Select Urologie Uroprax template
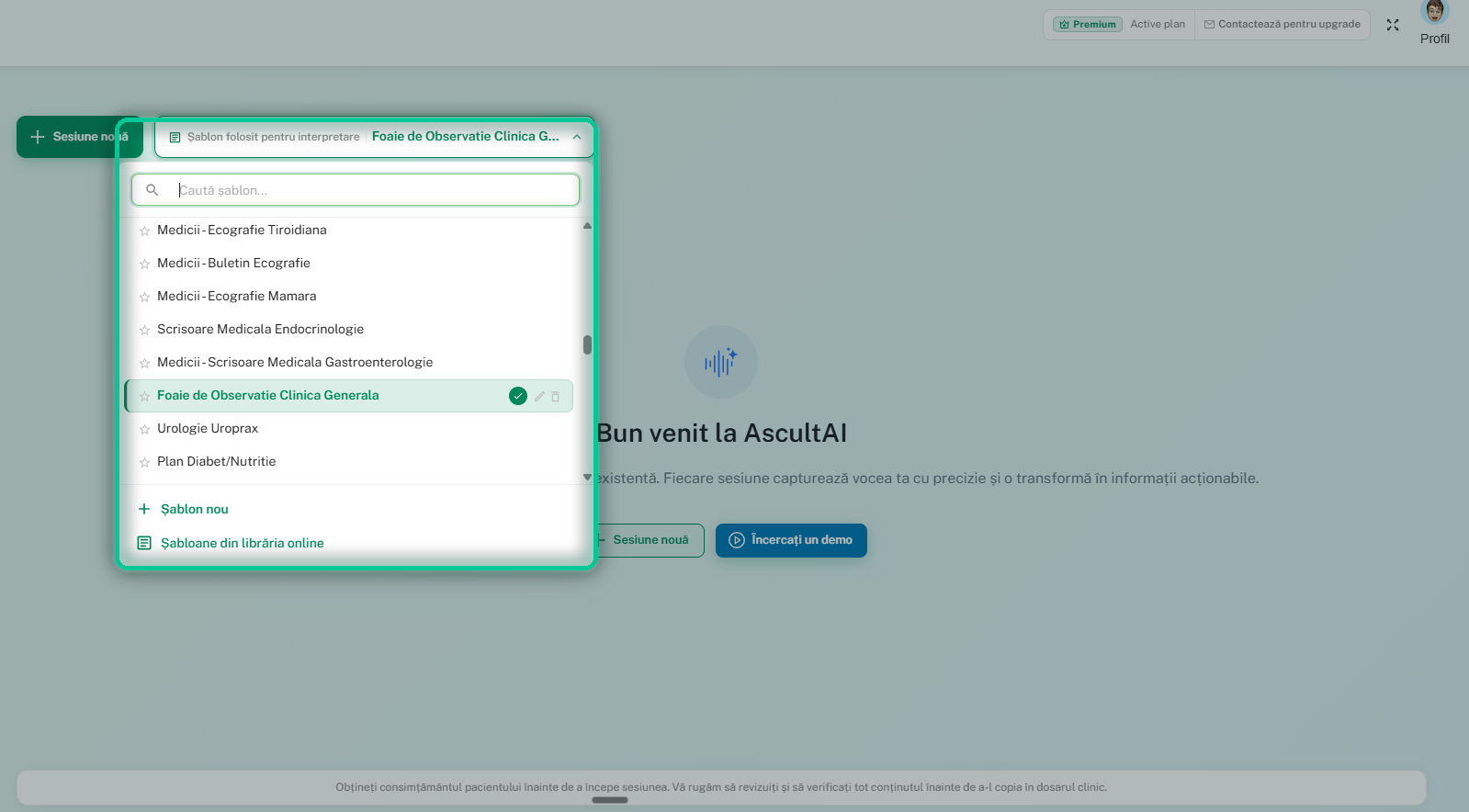 click(x=208, y=428)
